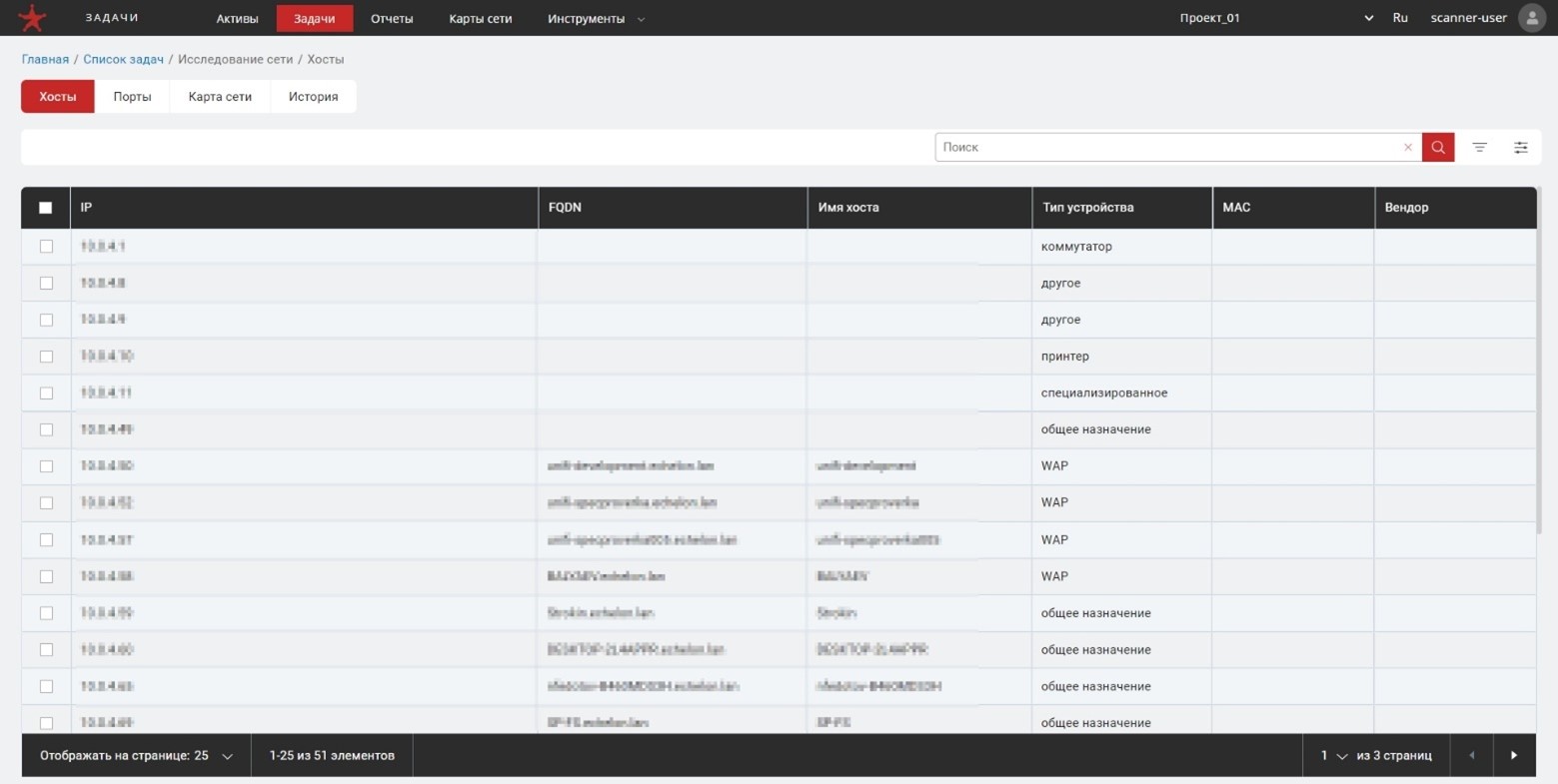Viewport: 1558px width, 784px height.
Task: Check the unifi-development host row
Action: tap(46, 465)
